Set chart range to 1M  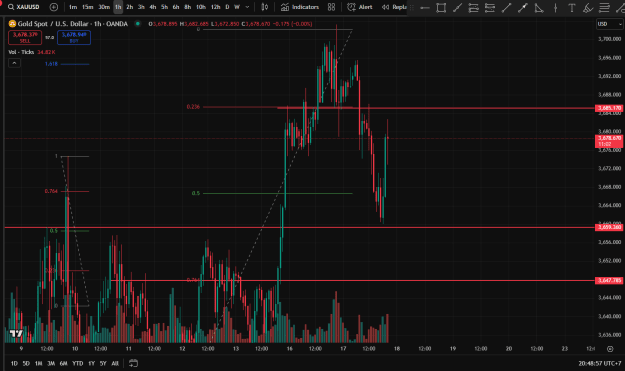(x=38, y=363)
